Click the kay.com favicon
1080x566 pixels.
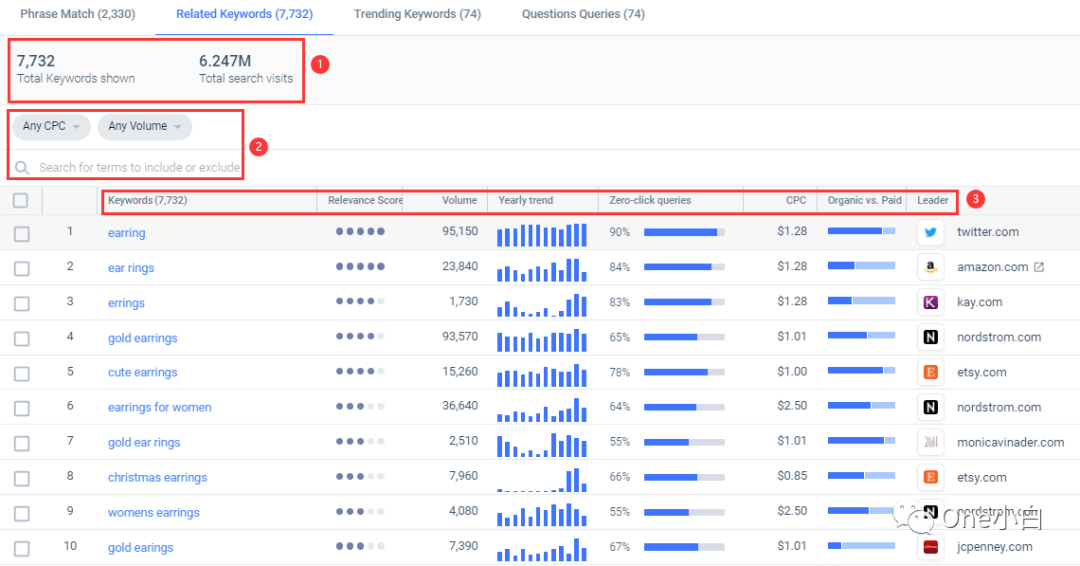point(931,302)
